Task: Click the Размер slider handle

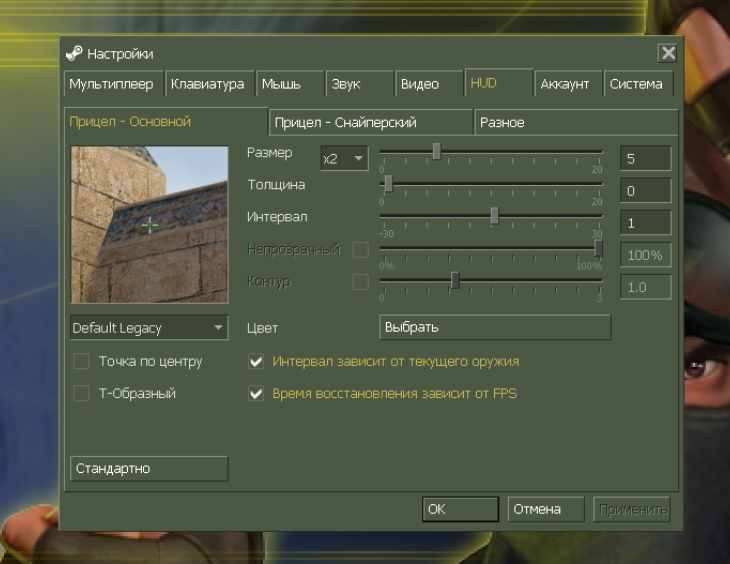Action: [x=437, y=151]
